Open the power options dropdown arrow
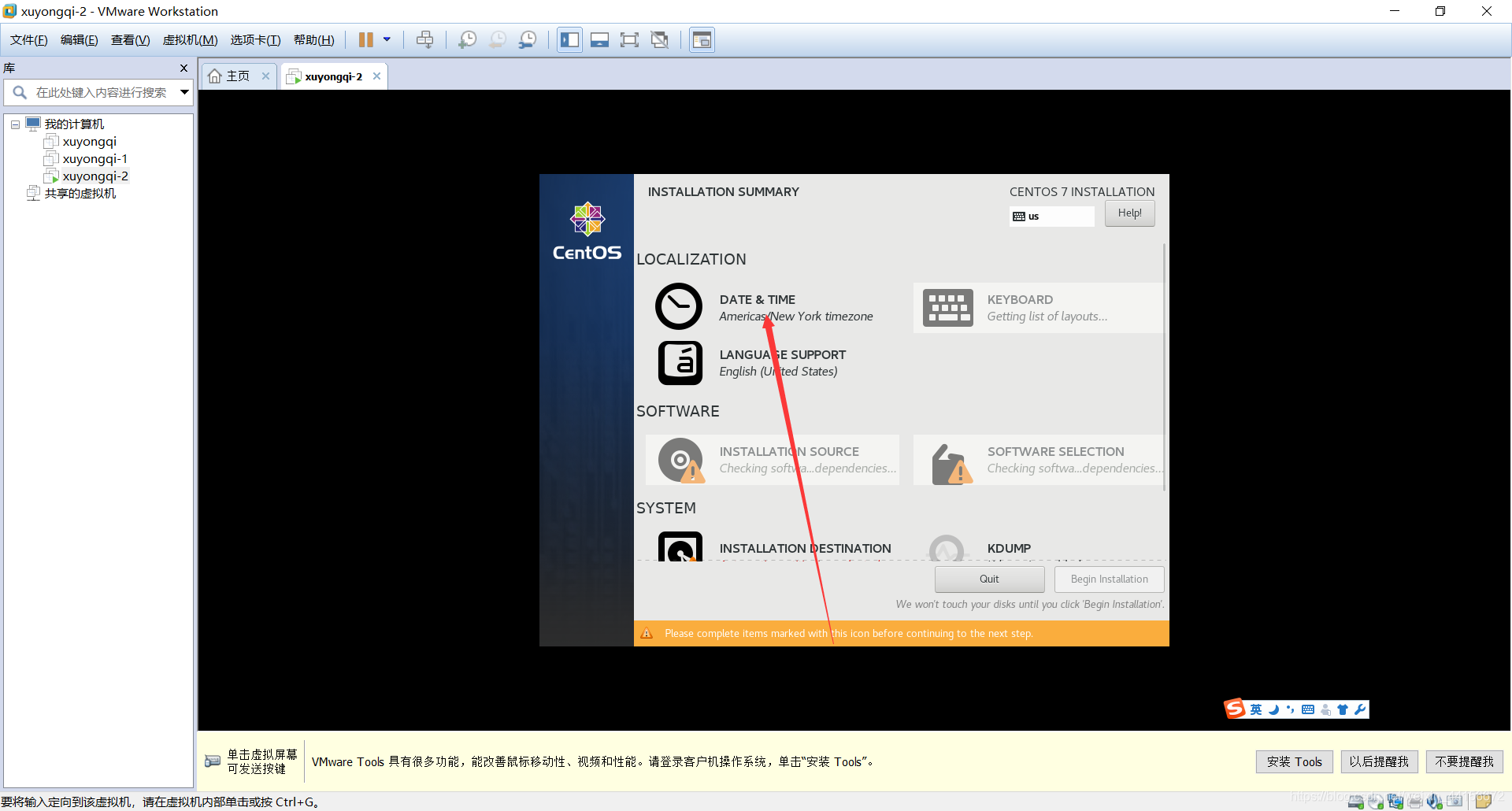Screen dimensions: 1512x811 click(x=387, y=39)
